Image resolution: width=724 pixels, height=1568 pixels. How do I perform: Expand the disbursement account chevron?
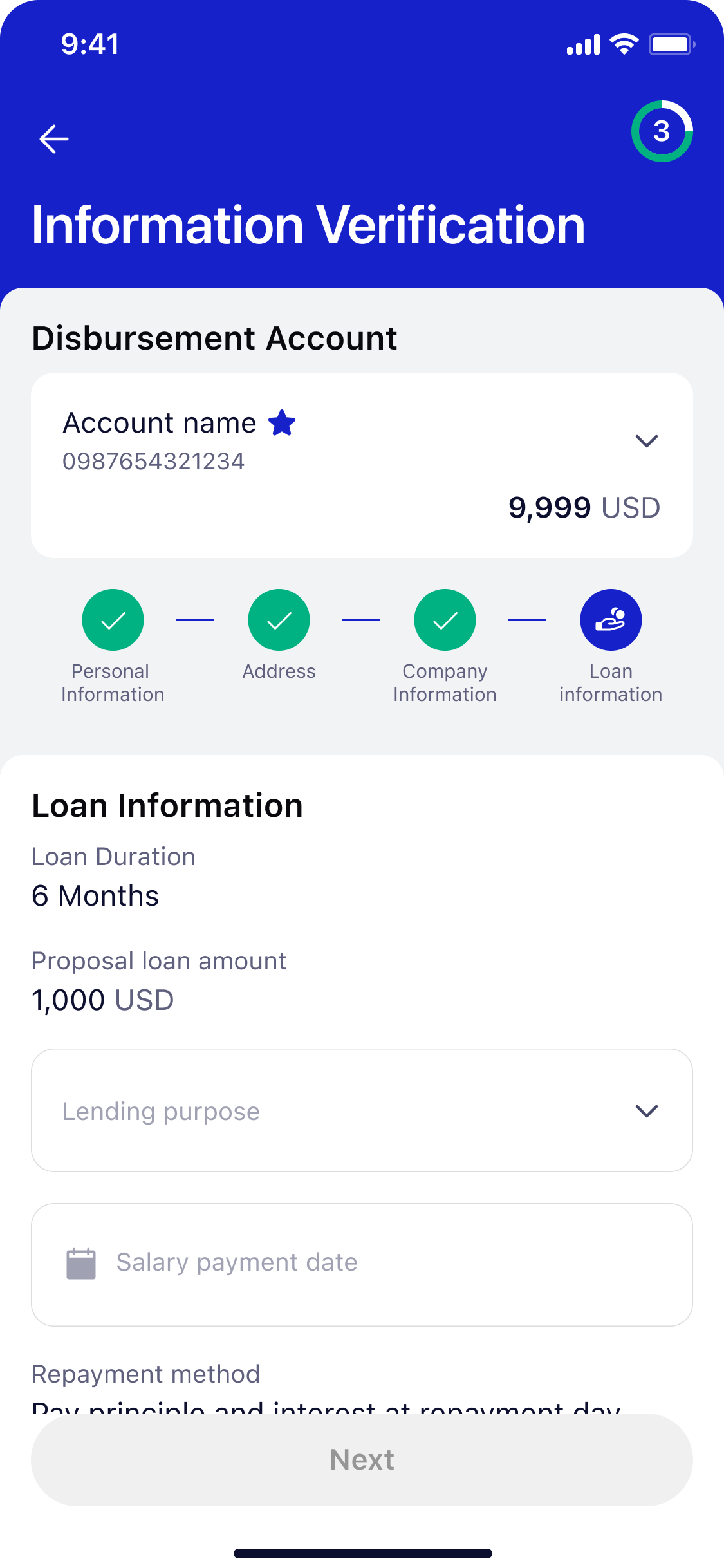pyautogui.click(x=646, y=441)
